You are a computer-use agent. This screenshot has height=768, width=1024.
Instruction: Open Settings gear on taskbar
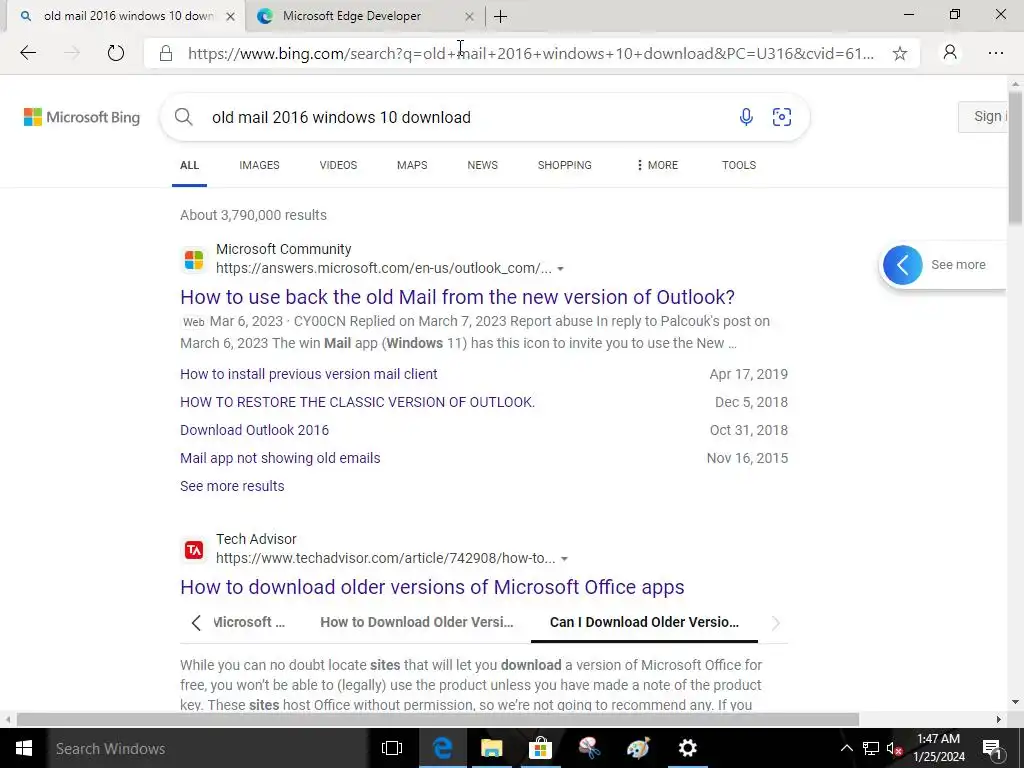(688, 748)
